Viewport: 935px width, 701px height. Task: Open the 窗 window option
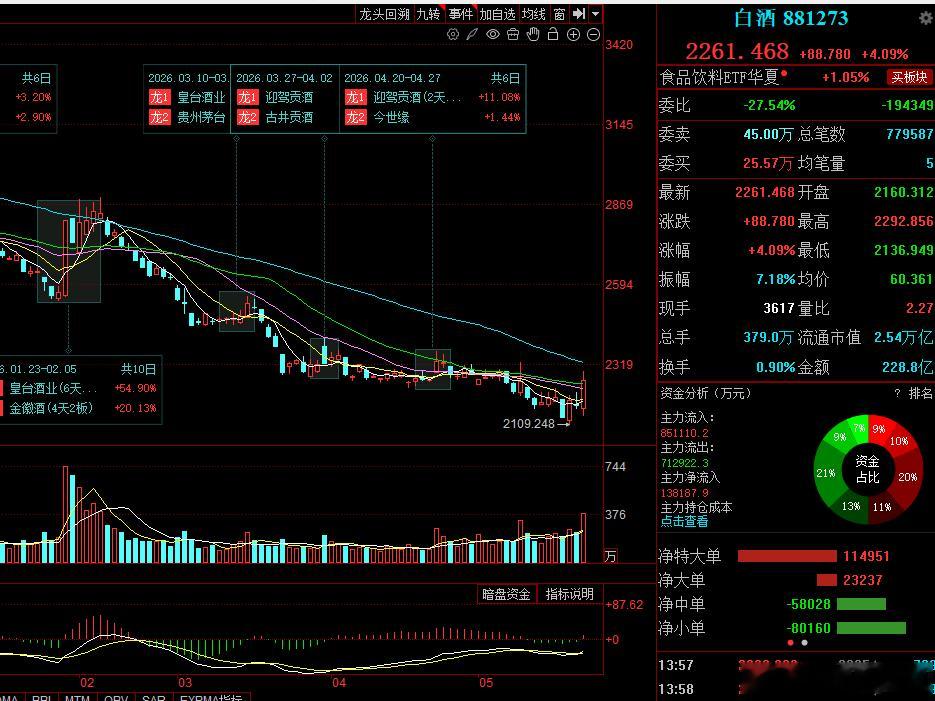pyautogui.click(x=559, y=14)
